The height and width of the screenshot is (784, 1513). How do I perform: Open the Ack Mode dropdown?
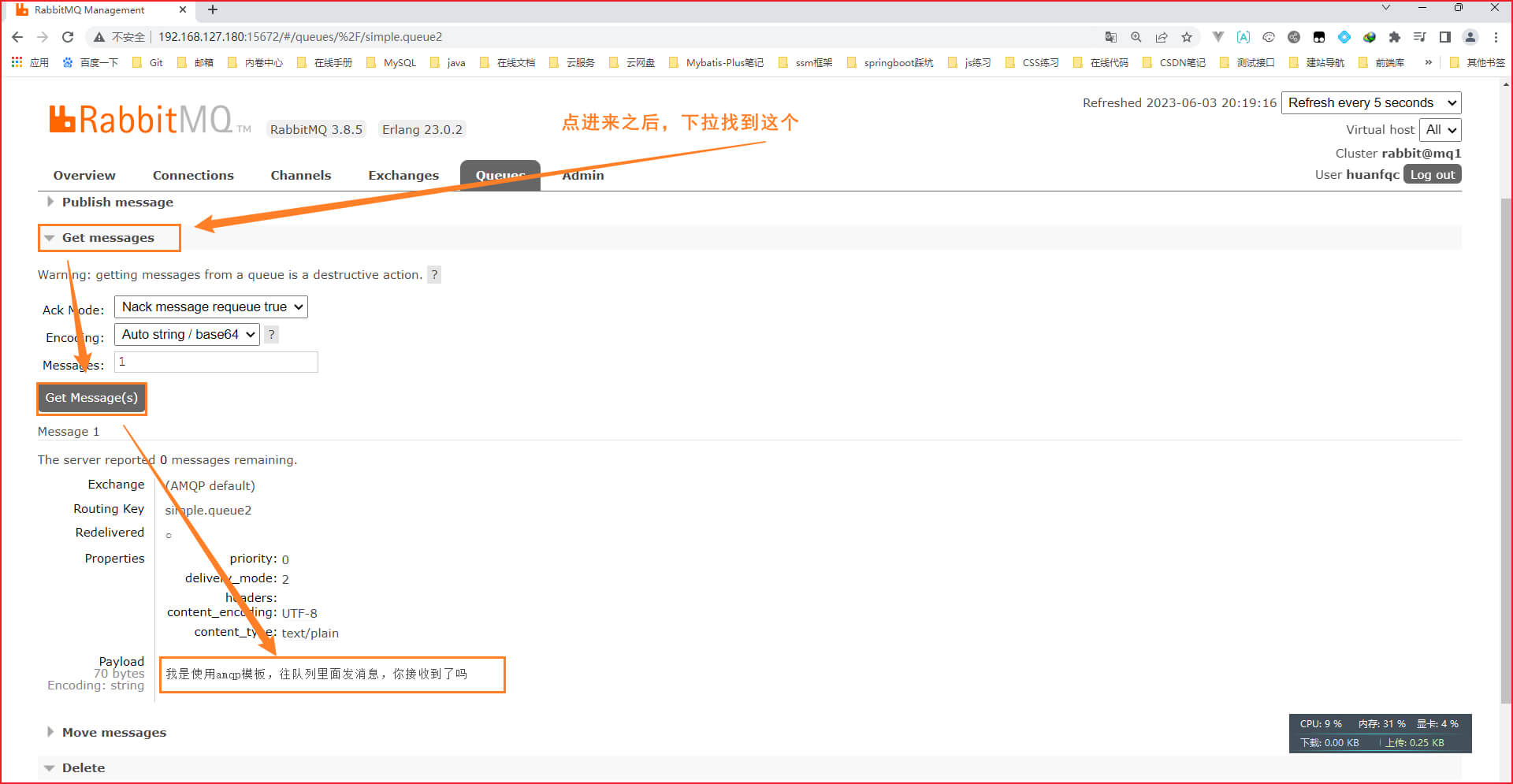(211, 307)
